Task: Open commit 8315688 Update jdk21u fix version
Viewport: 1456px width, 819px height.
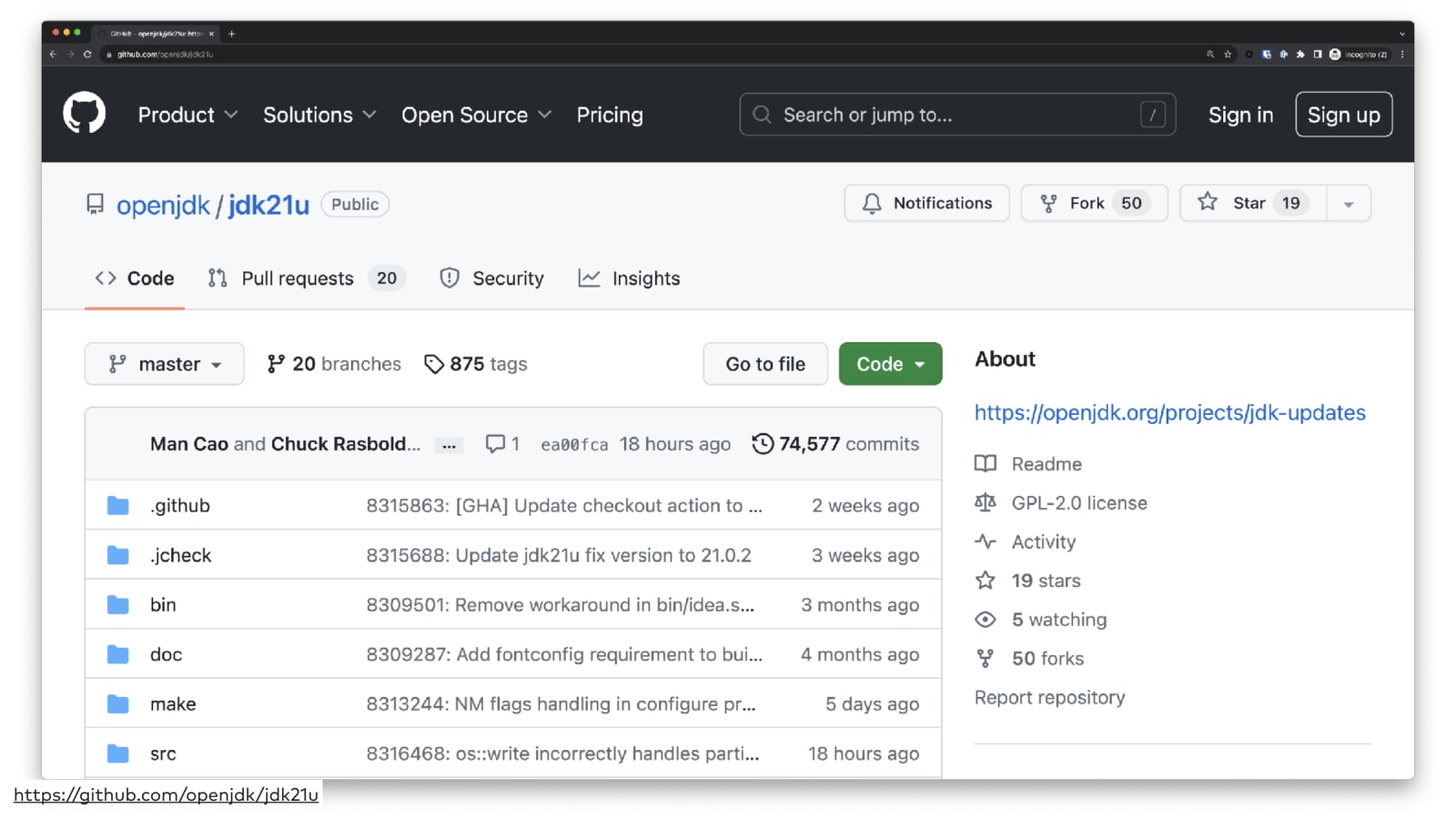Action: [x=559, y=555]
